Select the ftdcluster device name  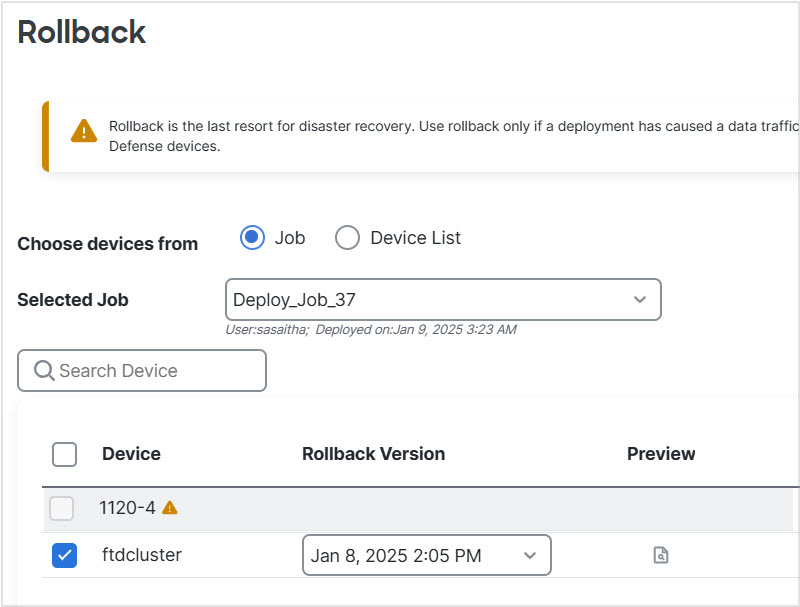click(142, 555)
